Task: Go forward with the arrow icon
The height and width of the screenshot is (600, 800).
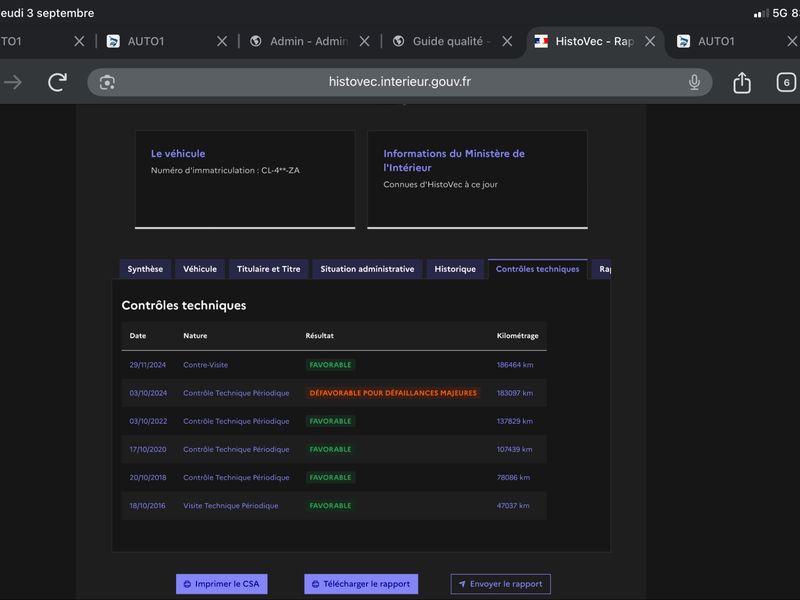Action: [x=13, y=82]
